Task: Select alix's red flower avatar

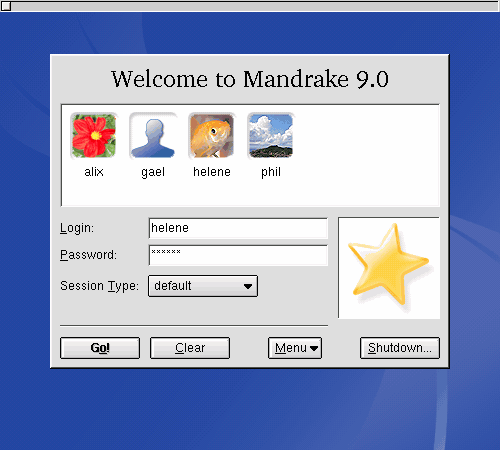Action: coord(94,136)
